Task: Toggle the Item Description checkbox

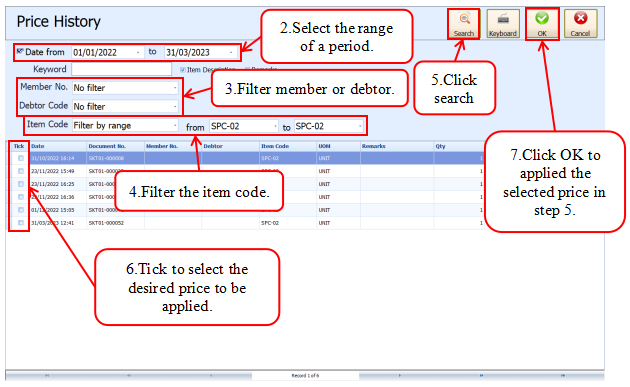Action: click(x=183, y=70)
